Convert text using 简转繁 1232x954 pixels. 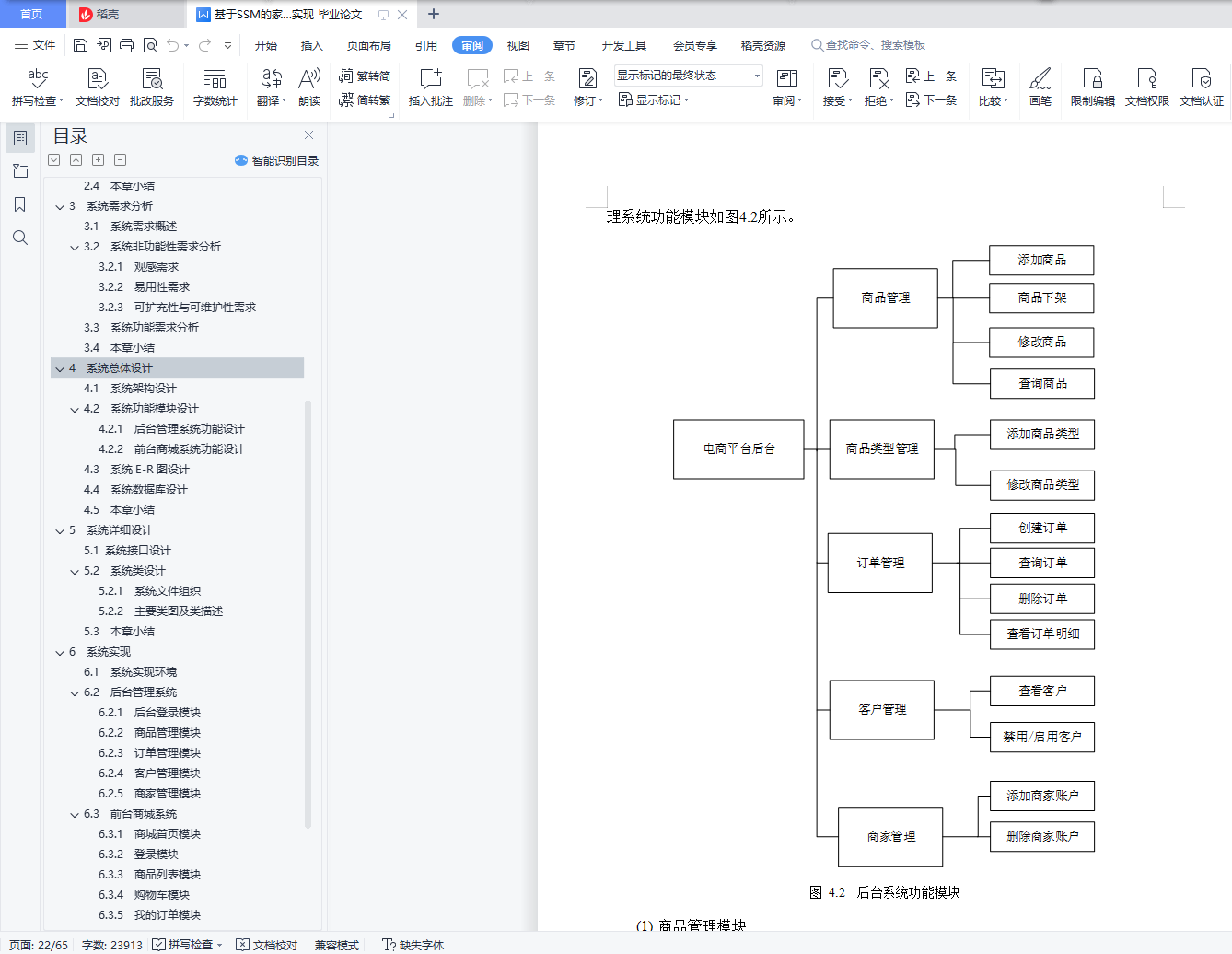coord(365,99)
